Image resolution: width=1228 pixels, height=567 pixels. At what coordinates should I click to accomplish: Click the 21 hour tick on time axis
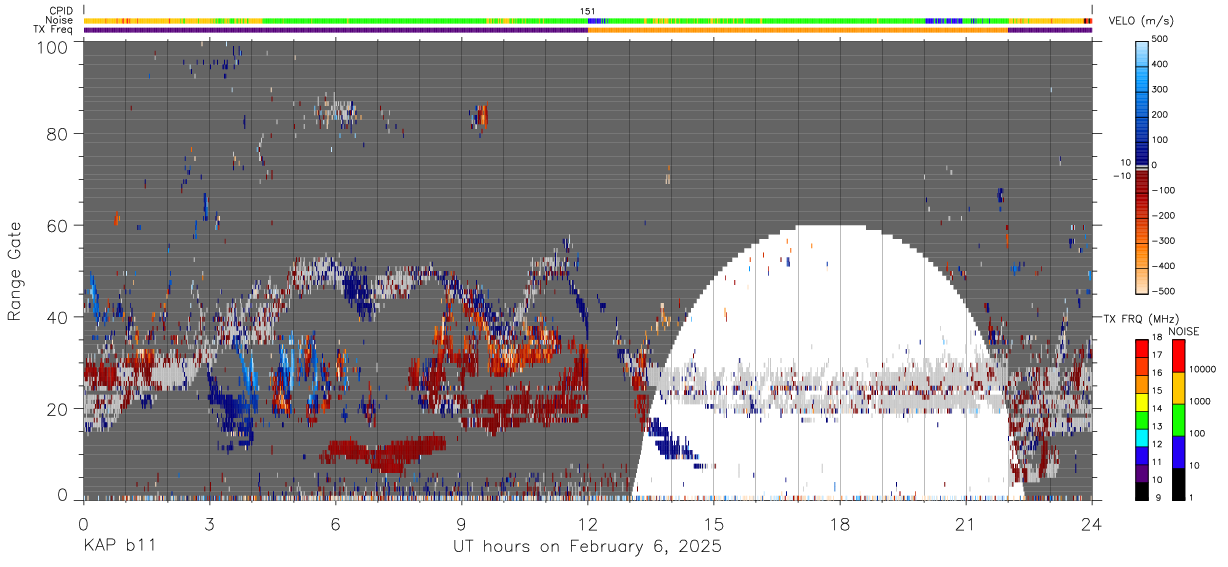click(x=966, y=524)
